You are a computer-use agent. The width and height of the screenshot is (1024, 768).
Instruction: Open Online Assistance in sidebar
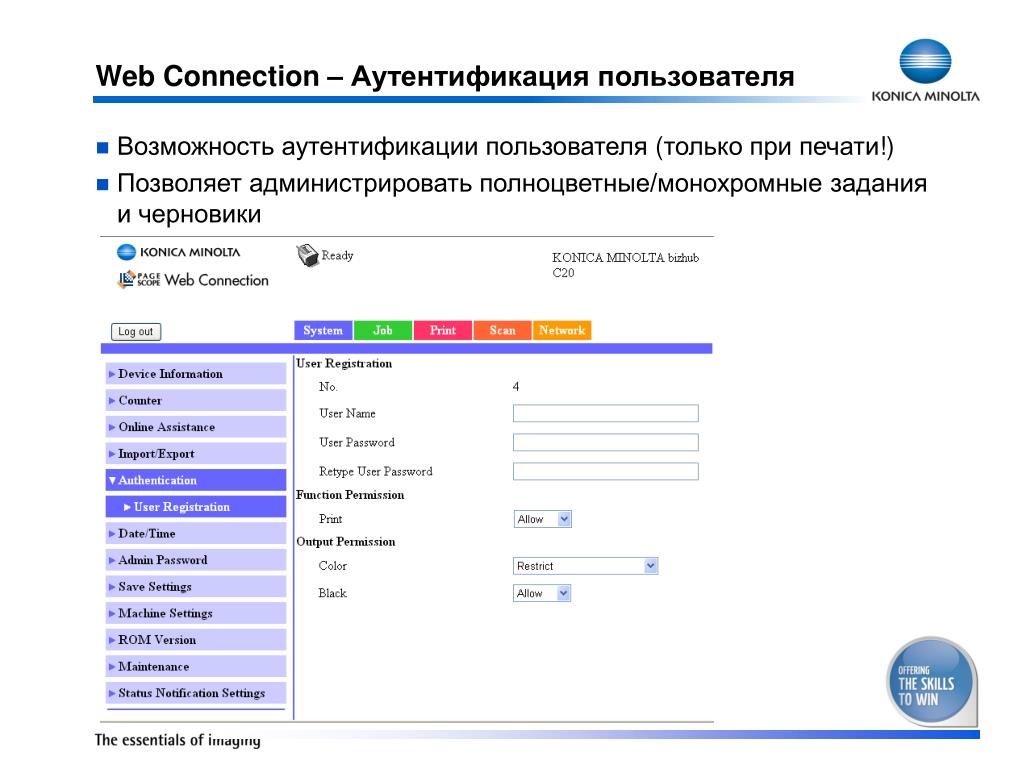196,426
